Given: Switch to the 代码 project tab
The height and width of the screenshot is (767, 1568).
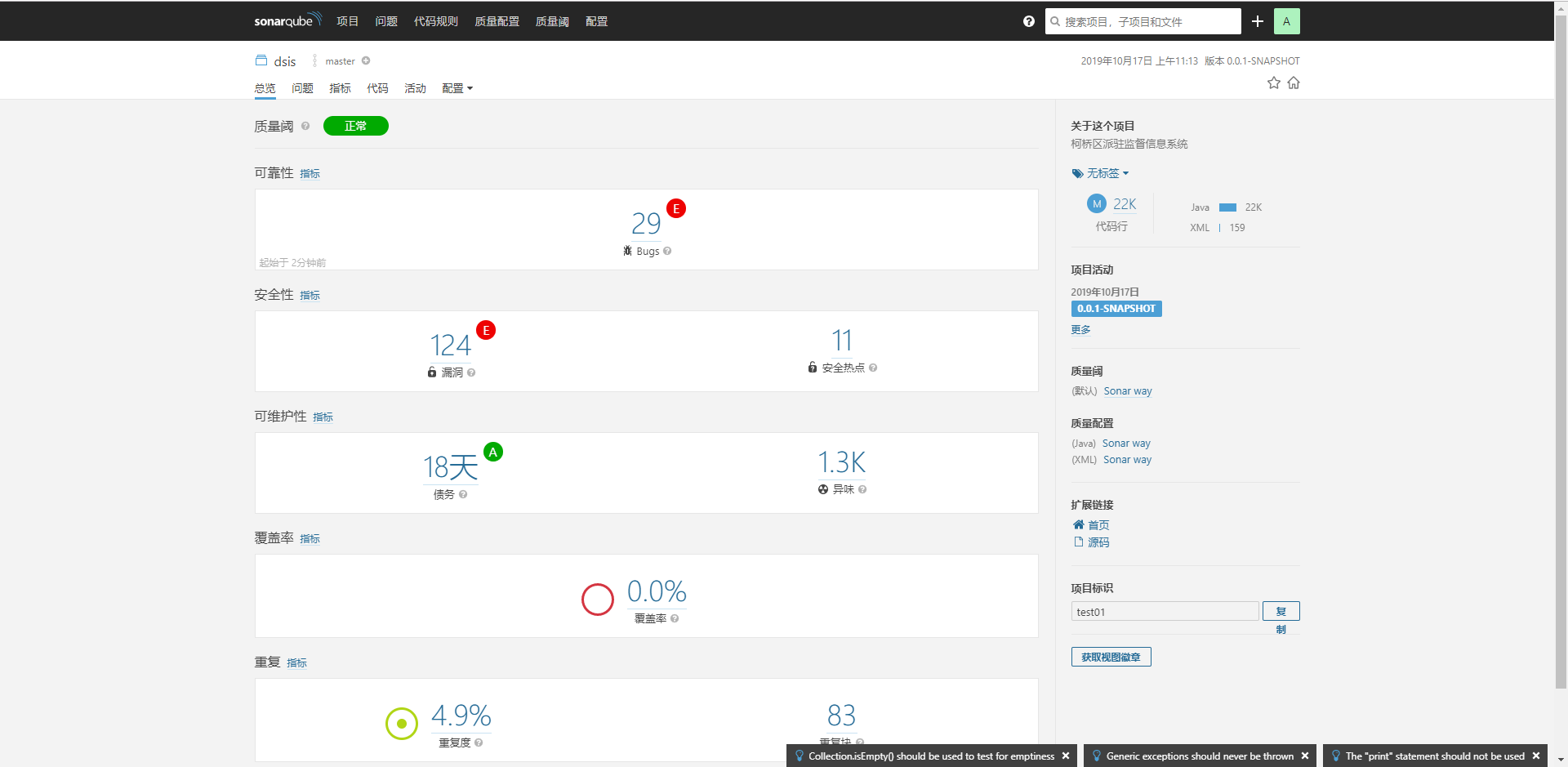Looking at the screenshot, I should pos(377,88).
